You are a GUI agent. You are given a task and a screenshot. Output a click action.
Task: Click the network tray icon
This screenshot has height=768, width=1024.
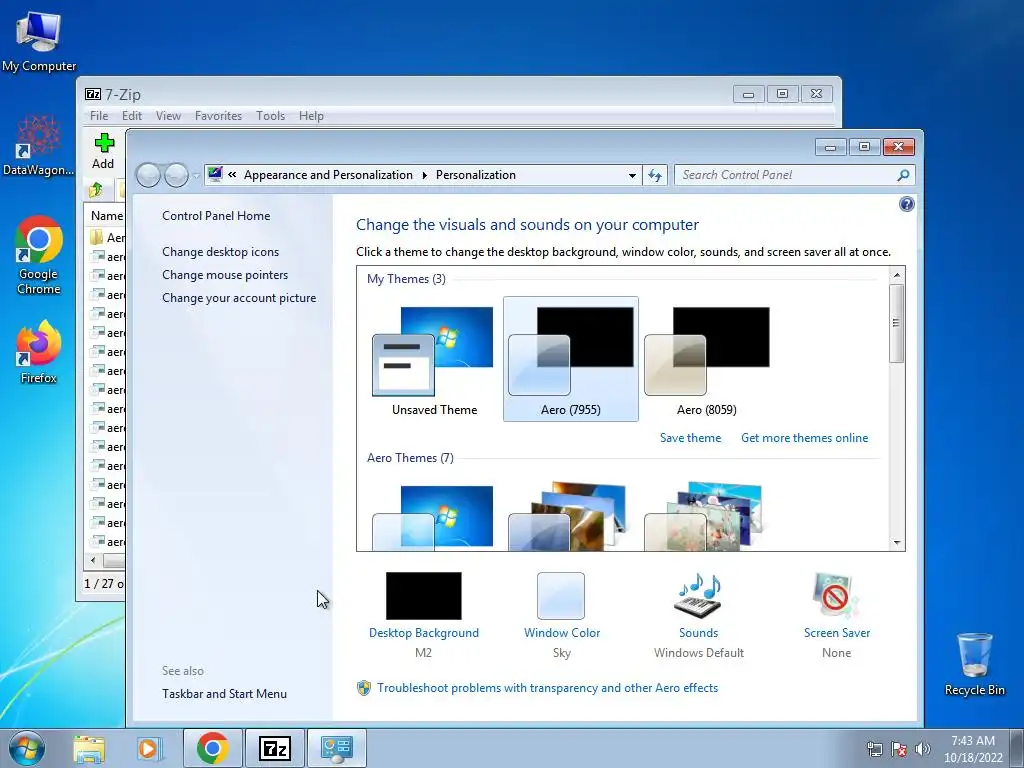[x=874, y=748]
